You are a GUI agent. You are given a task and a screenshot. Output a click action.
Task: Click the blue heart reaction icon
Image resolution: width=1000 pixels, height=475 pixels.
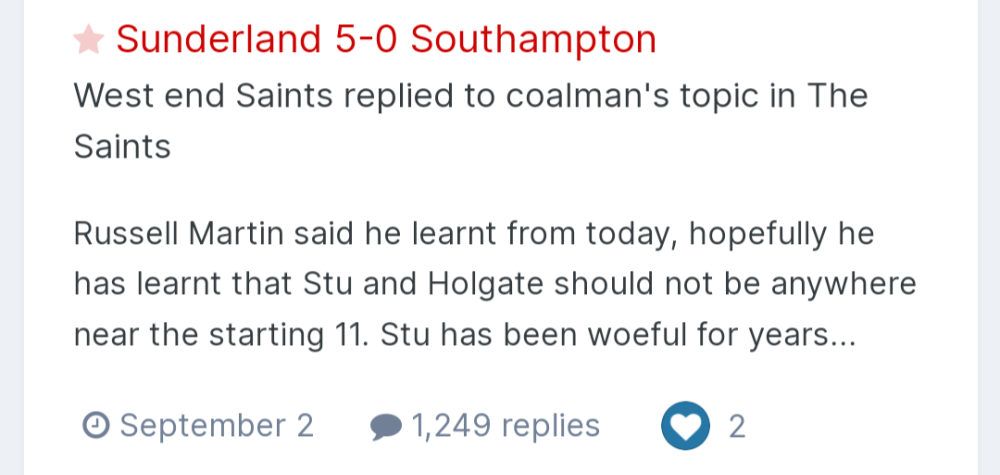point(686,427)
